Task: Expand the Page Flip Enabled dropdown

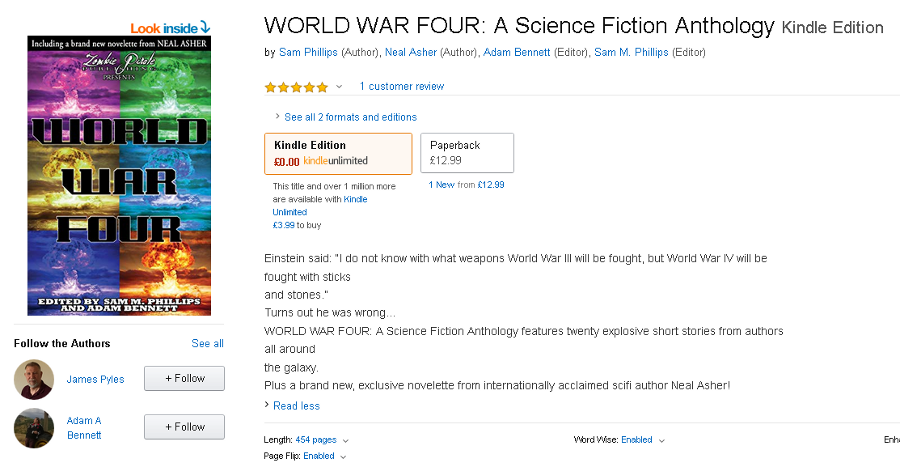Action: (x=319, y=456)
